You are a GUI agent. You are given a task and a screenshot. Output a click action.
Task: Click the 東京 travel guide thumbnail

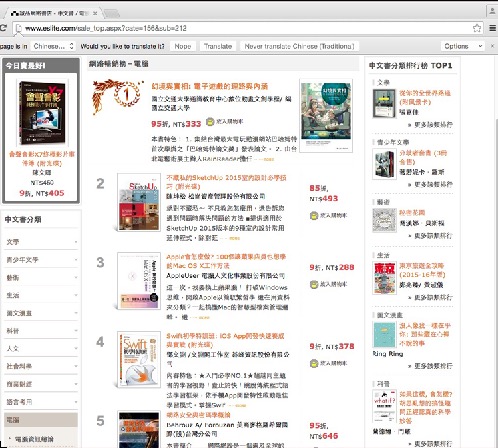(384, 278)
